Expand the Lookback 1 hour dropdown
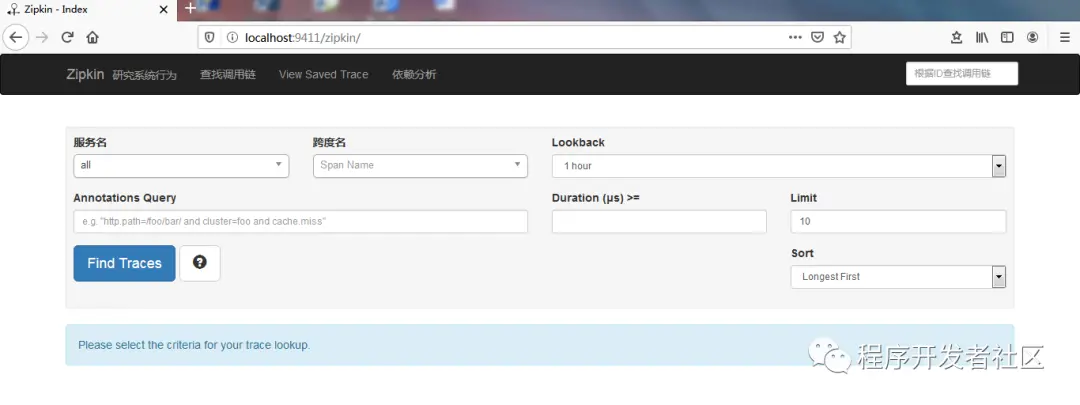The image size is (1080, 405). click(x=779, y=166)
